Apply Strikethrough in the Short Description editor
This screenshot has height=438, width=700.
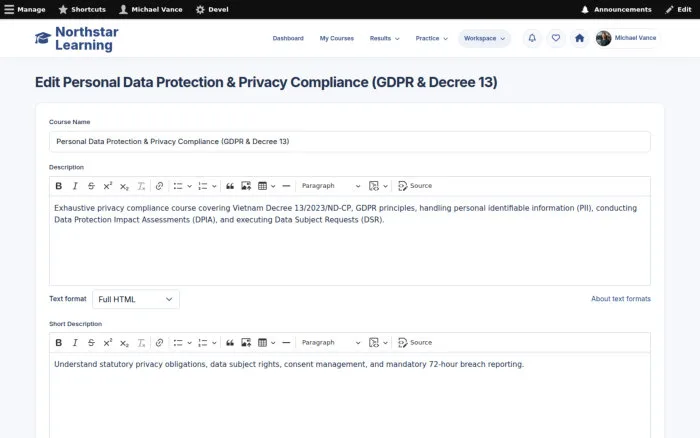click(x=91, y=342)
